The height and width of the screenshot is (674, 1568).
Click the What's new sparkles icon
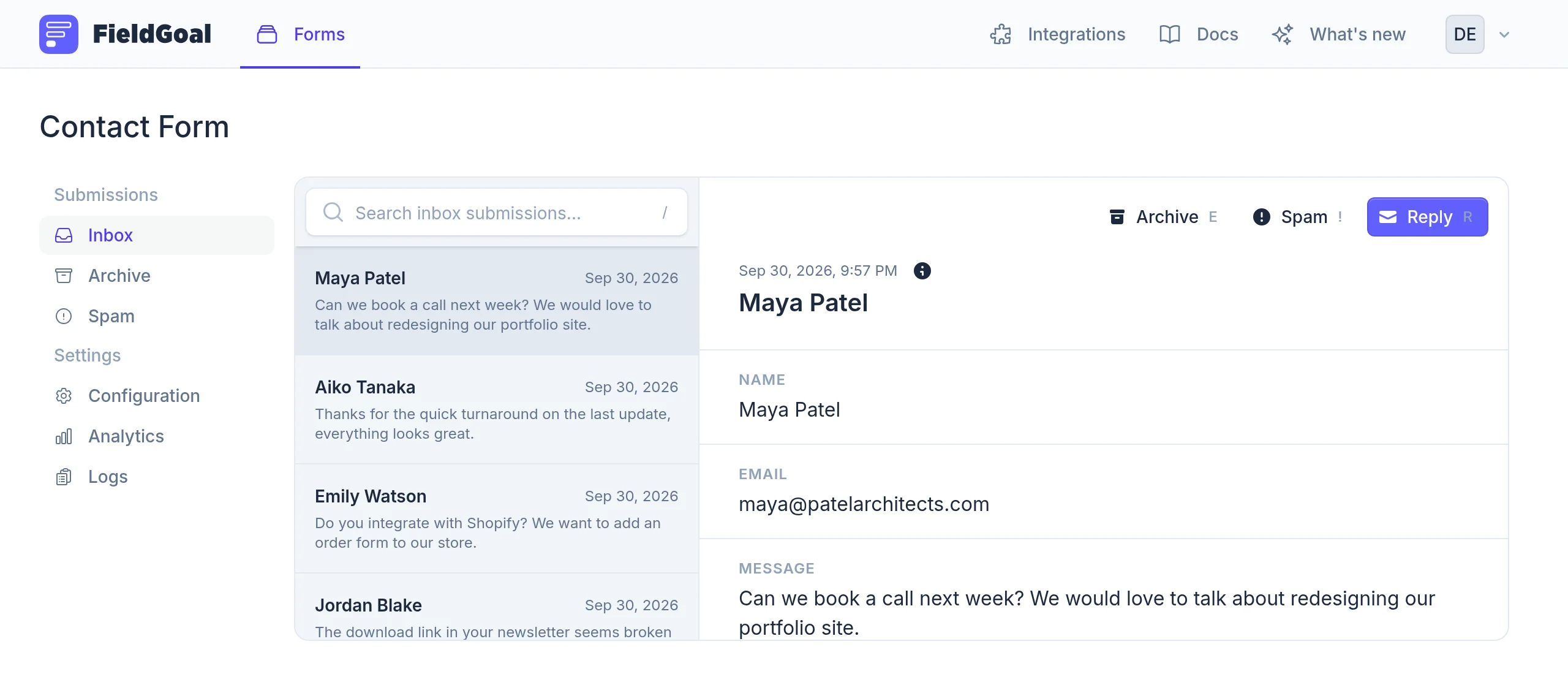pyautogui.click(x=1283, y=34)
